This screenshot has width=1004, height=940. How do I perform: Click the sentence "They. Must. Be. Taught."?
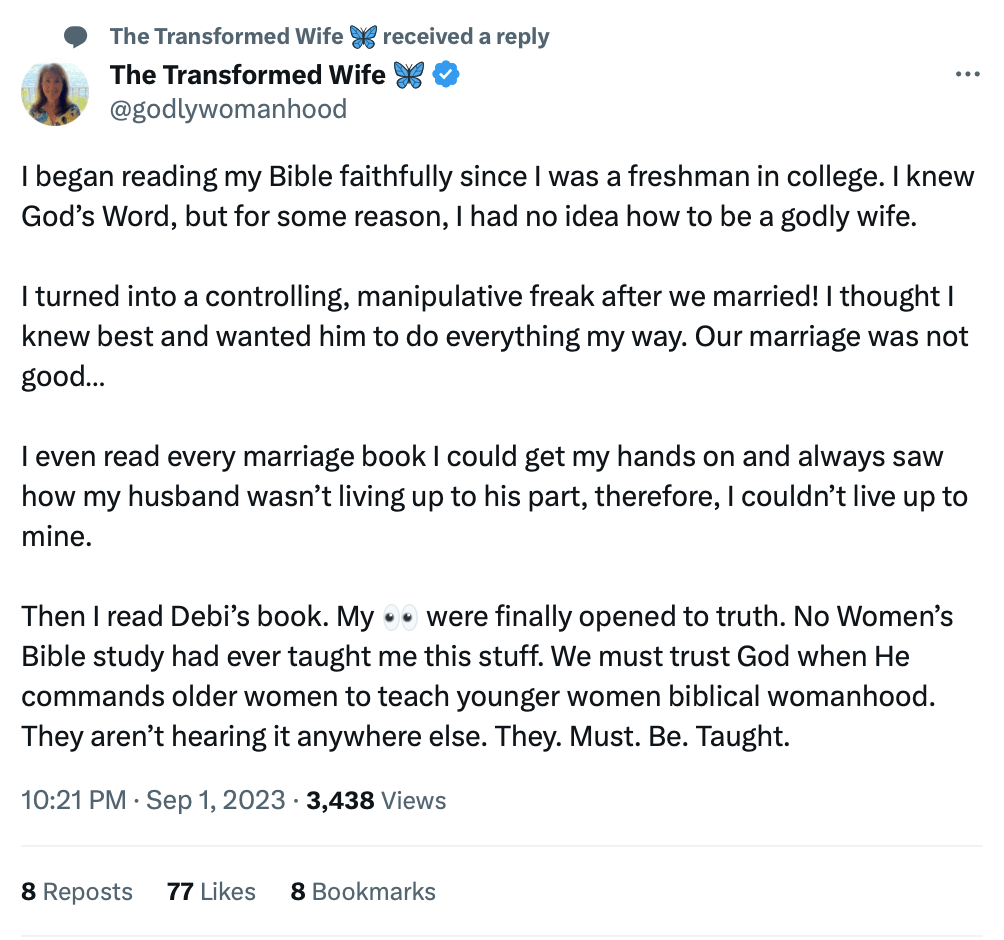tap(680, 737)
